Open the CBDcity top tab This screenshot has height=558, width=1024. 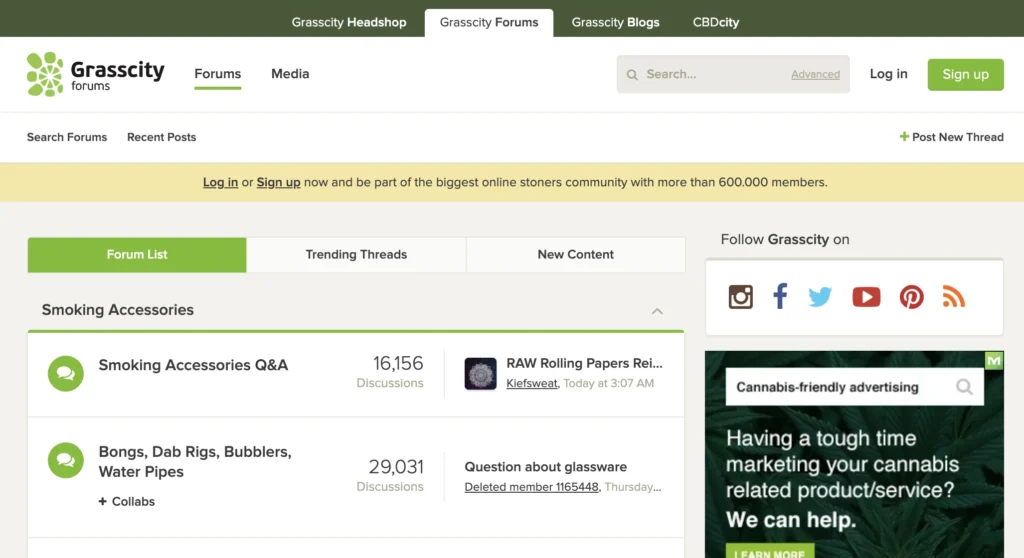coord(716,22)
